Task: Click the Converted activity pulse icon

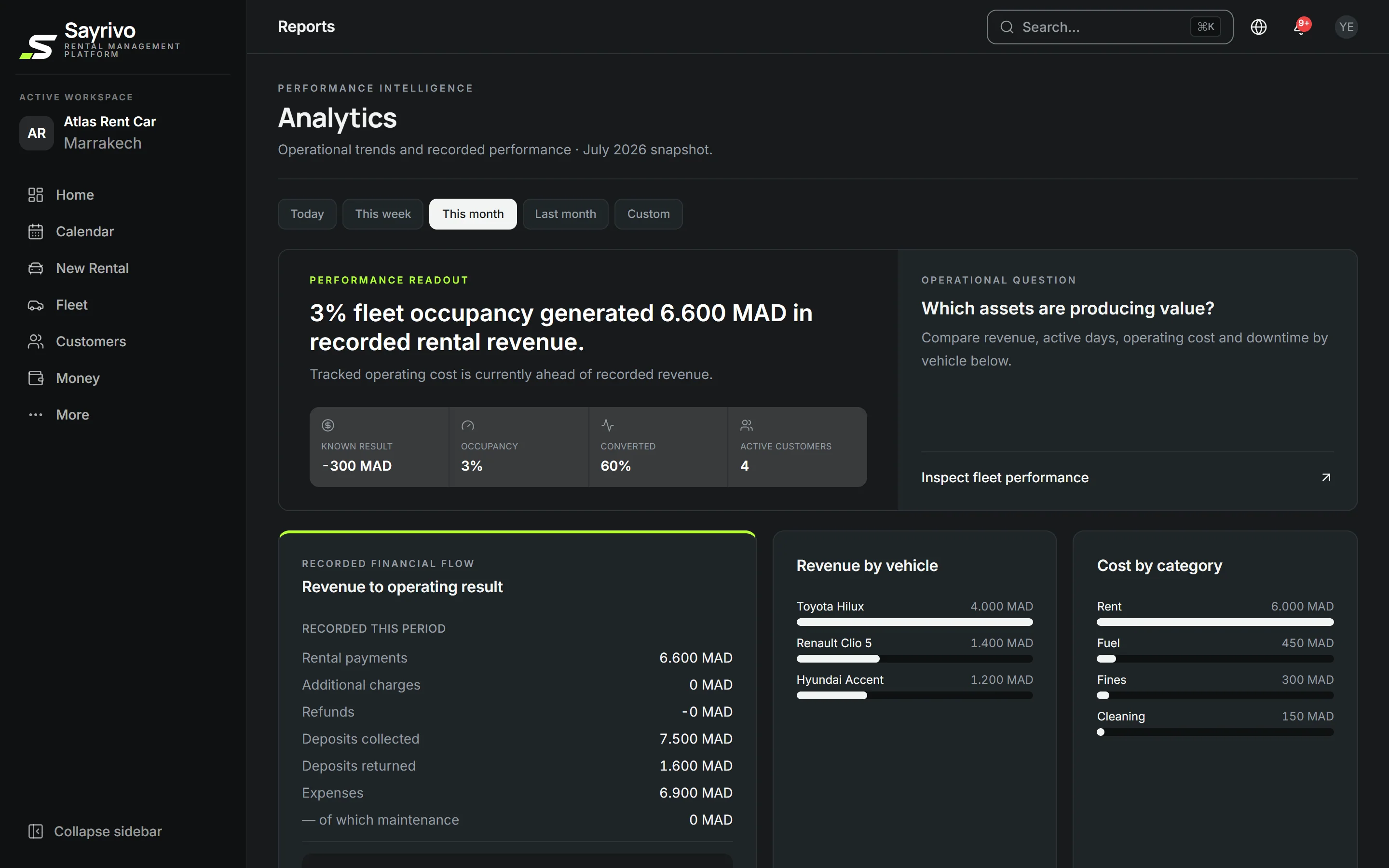Action: tap(607, 425)
